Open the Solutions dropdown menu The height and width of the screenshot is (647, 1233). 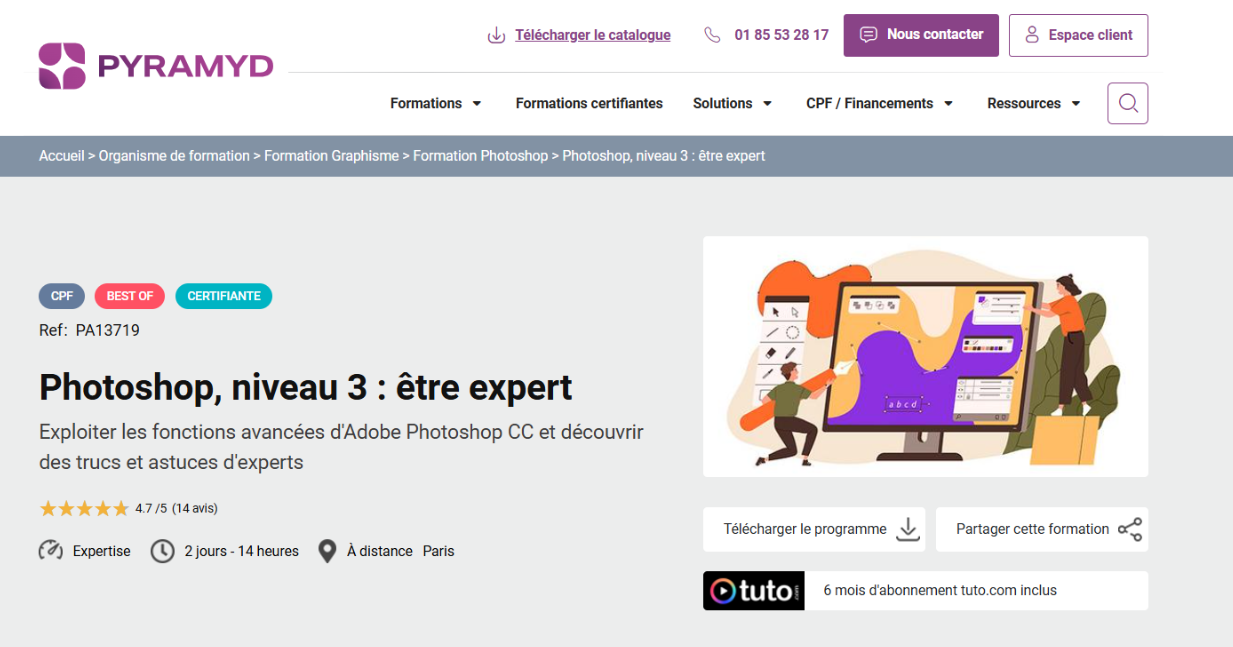(732, 103)
